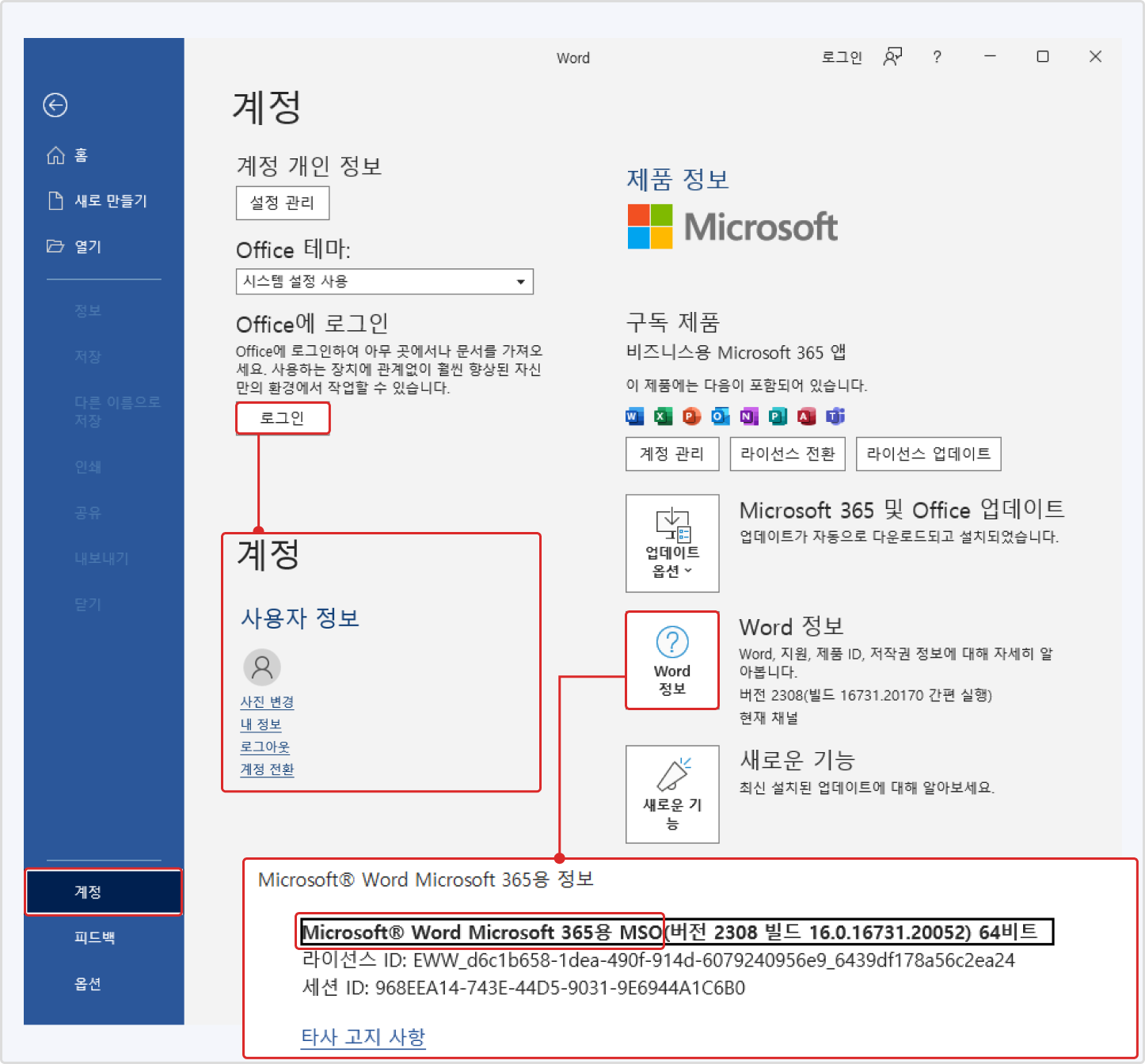Click the 설정 관리 button
1145x1064 pixels.
point(282,203)
